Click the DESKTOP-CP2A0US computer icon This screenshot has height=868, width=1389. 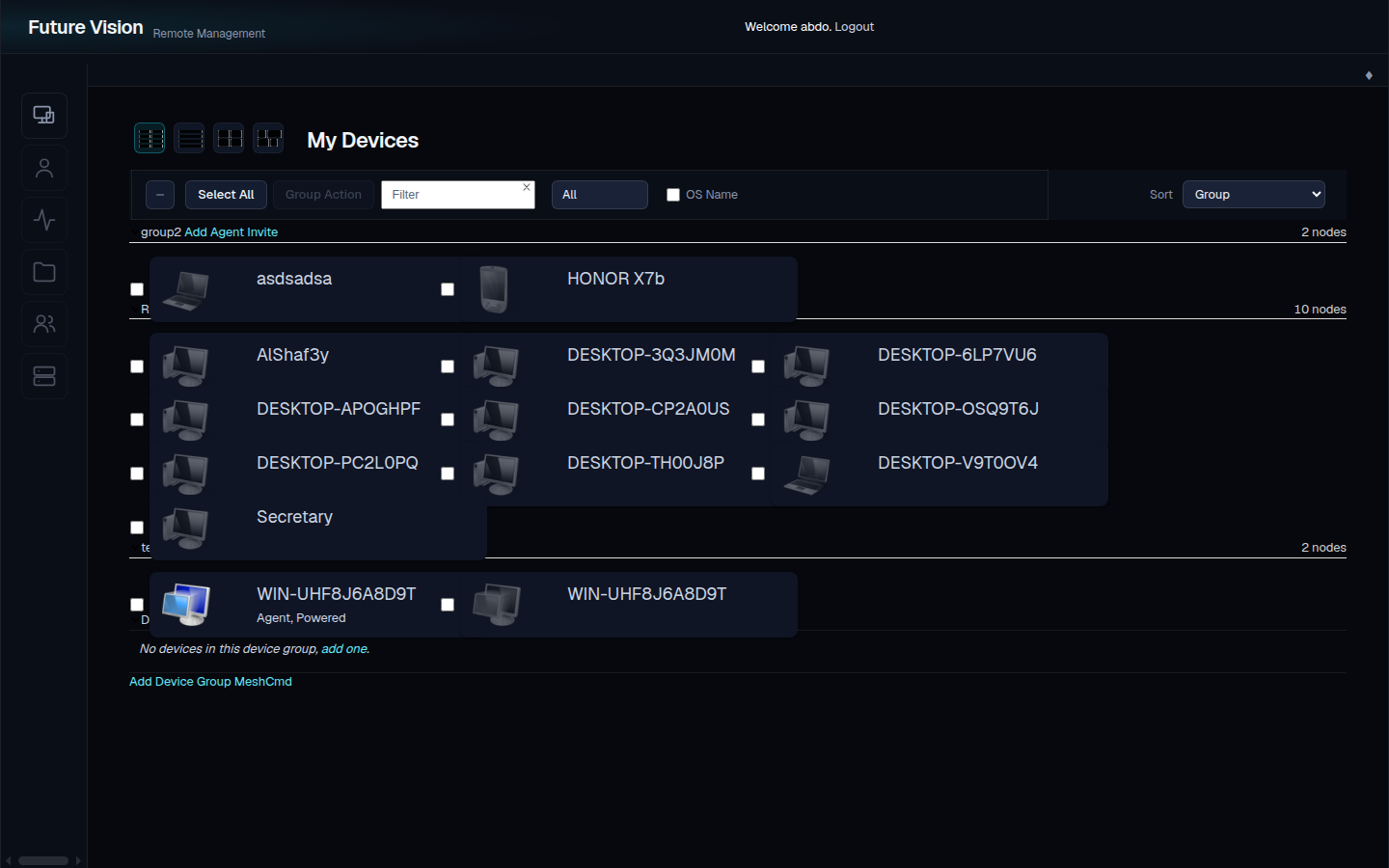pyautogui.click(x=496, y=420)
